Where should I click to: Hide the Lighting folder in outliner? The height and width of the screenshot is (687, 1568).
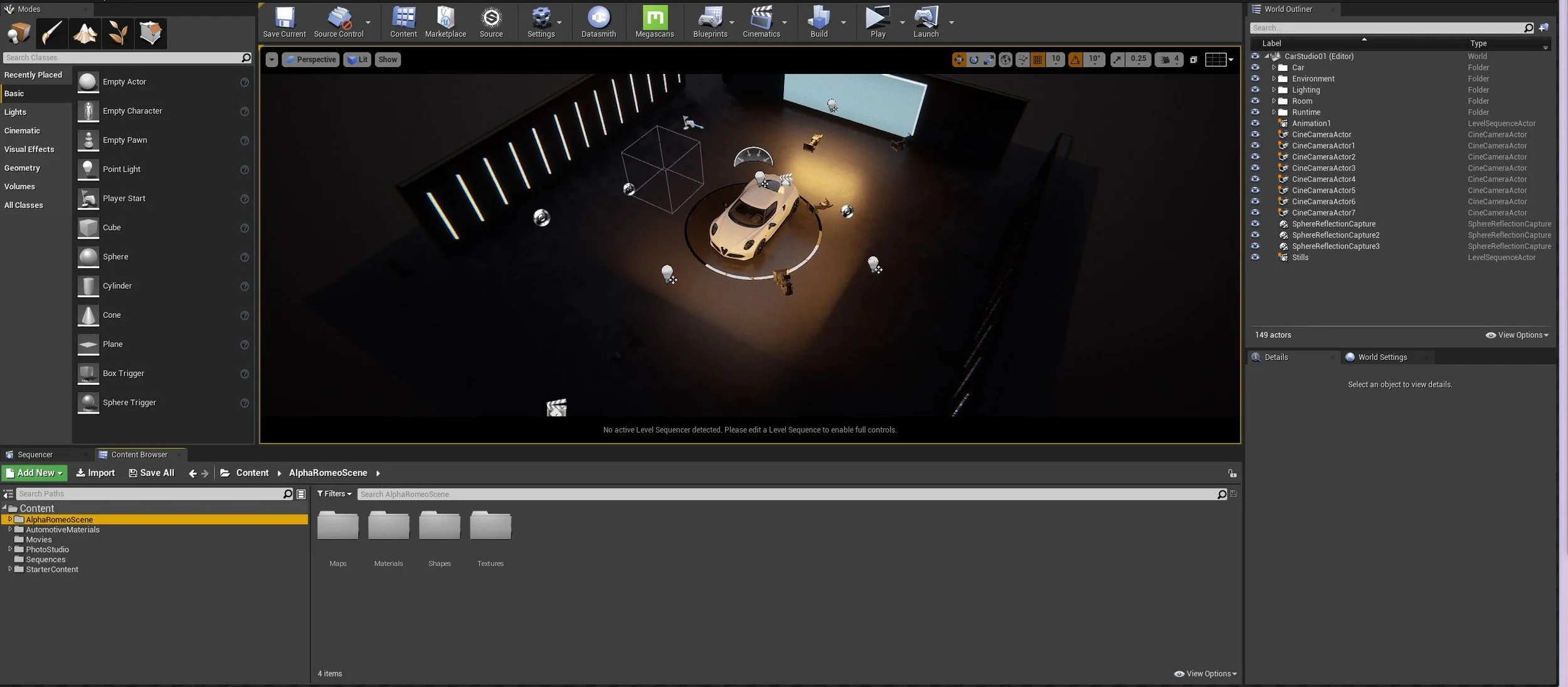click(1255, 90)
